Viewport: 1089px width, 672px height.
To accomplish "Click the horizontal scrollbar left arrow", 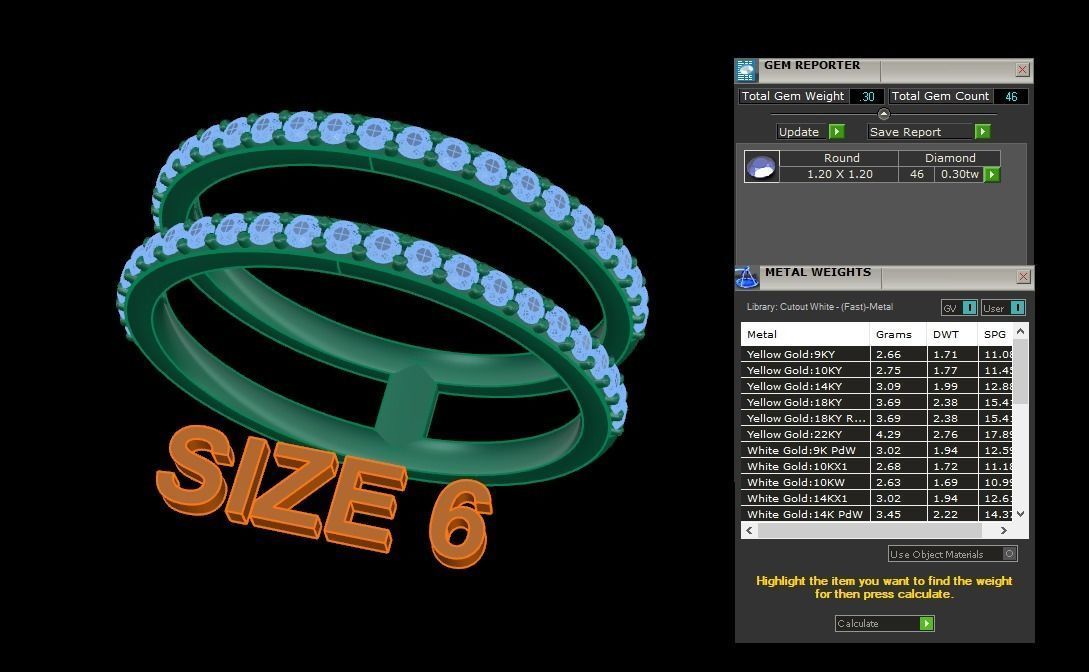I will click(749, 530).
